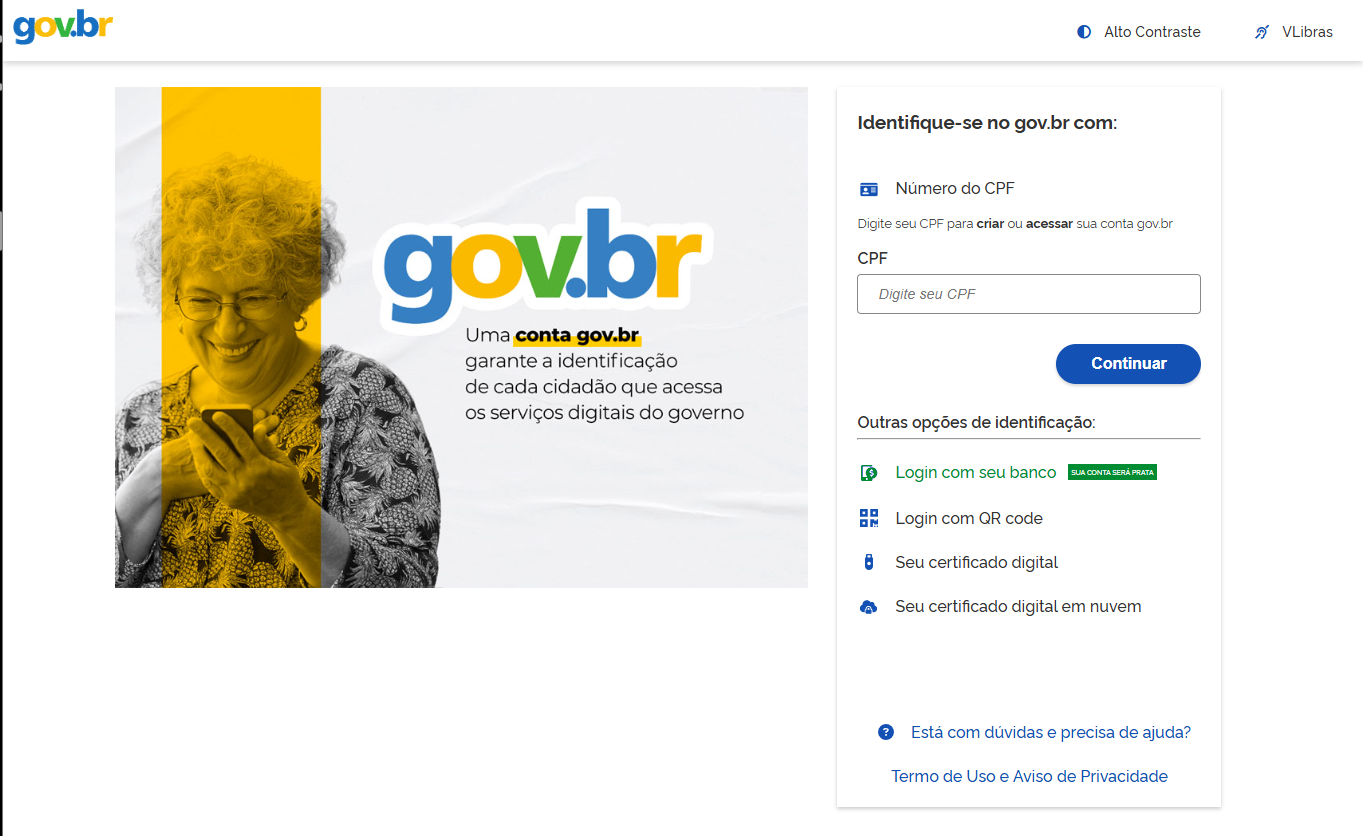The image size is (1363, 836).
Task: Click the USB digital certificate icon
Action: [868, 562]
